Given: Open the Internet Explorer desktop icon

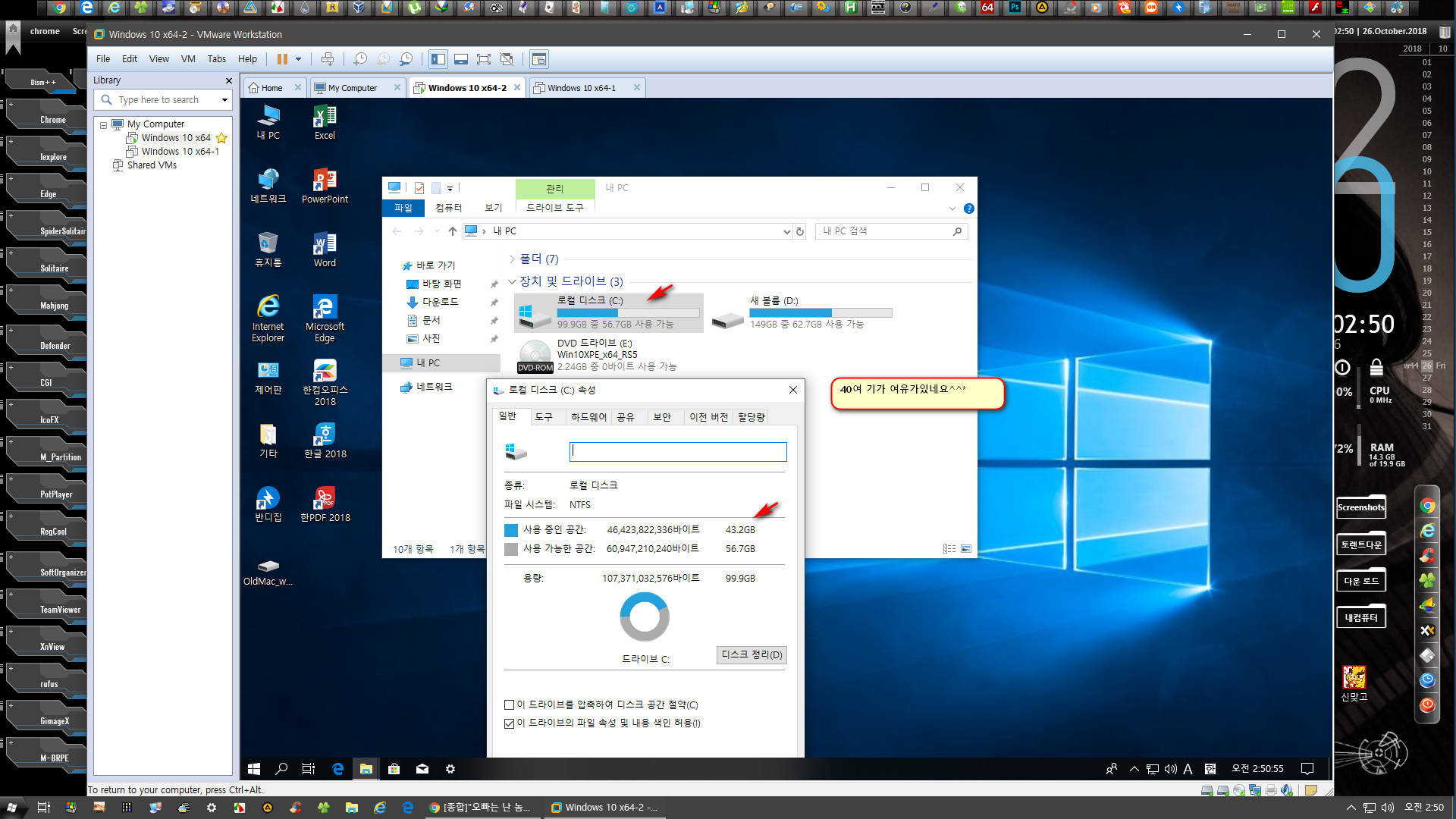Looking at the screenshot, I should tap(268, 318).
